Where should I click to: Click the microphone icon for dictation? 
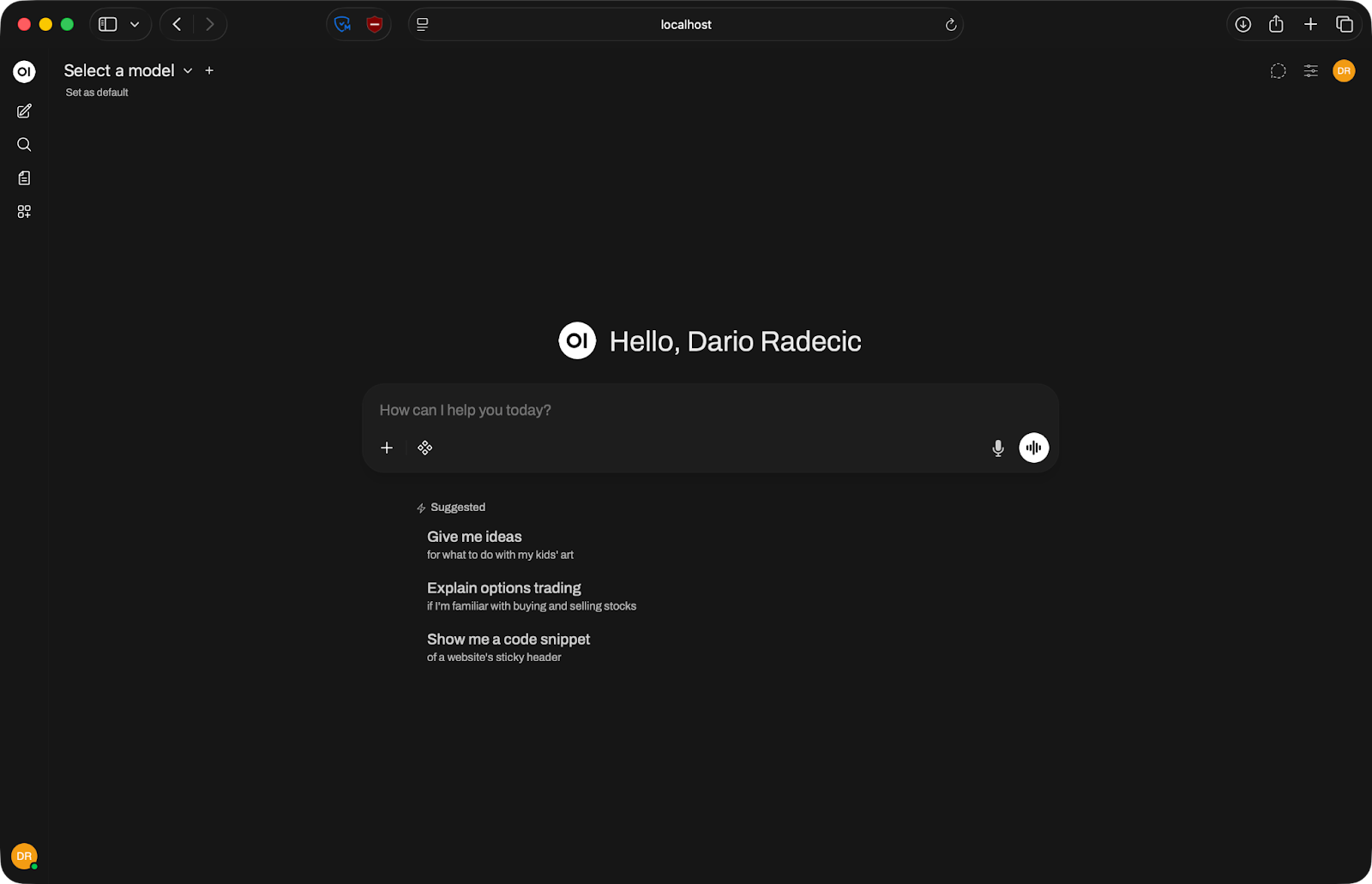click(x=997, y=448)
